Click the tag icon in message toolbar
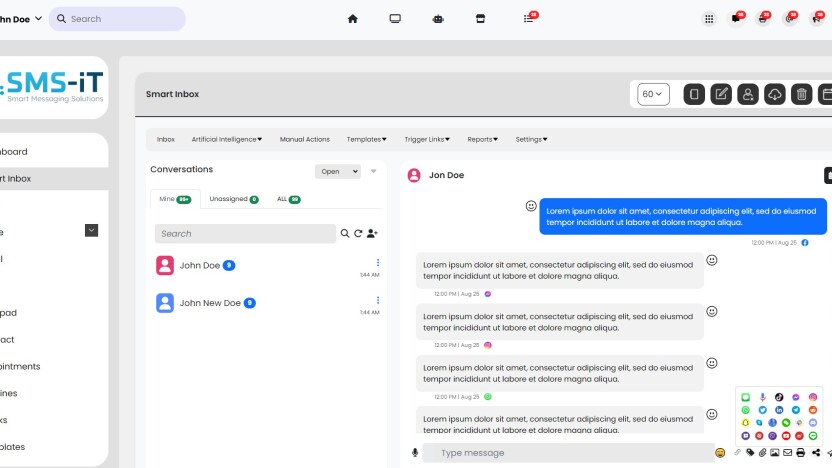 750,453
